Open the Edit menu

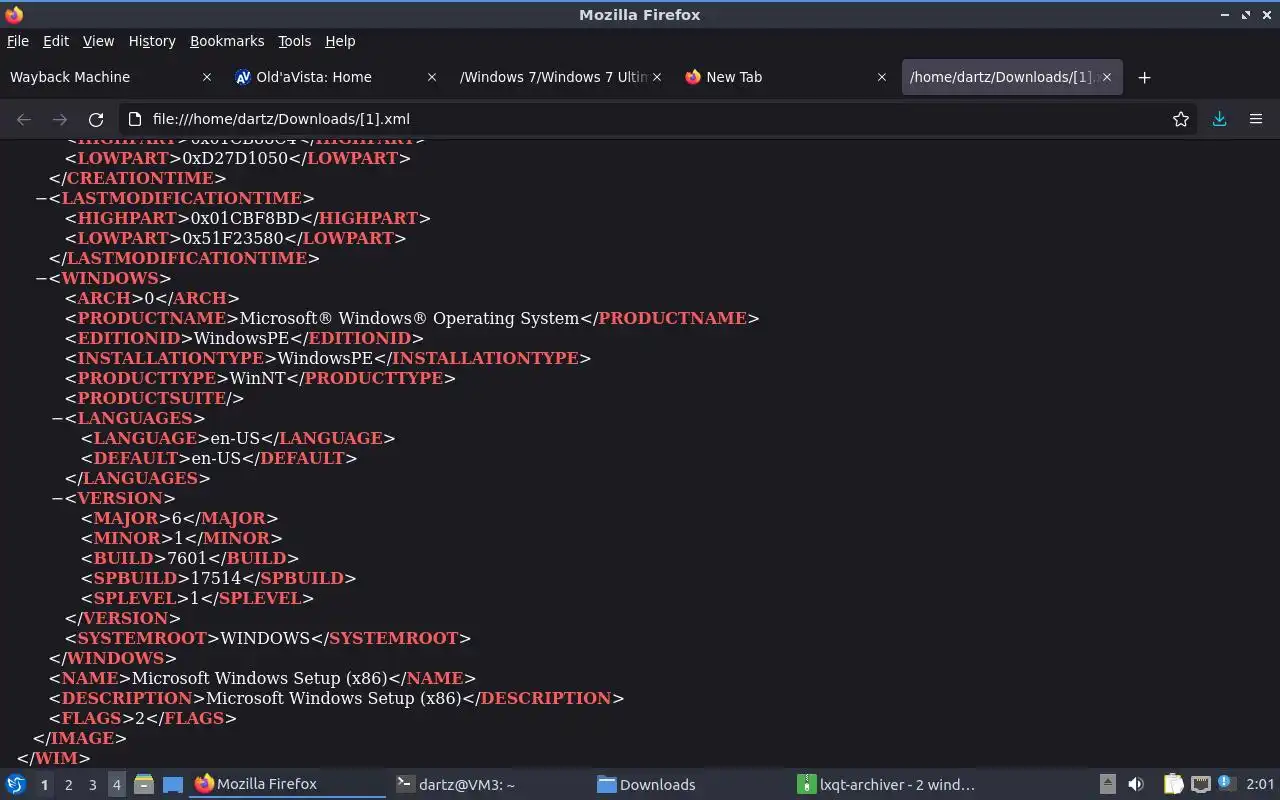(x=56, y=41)
